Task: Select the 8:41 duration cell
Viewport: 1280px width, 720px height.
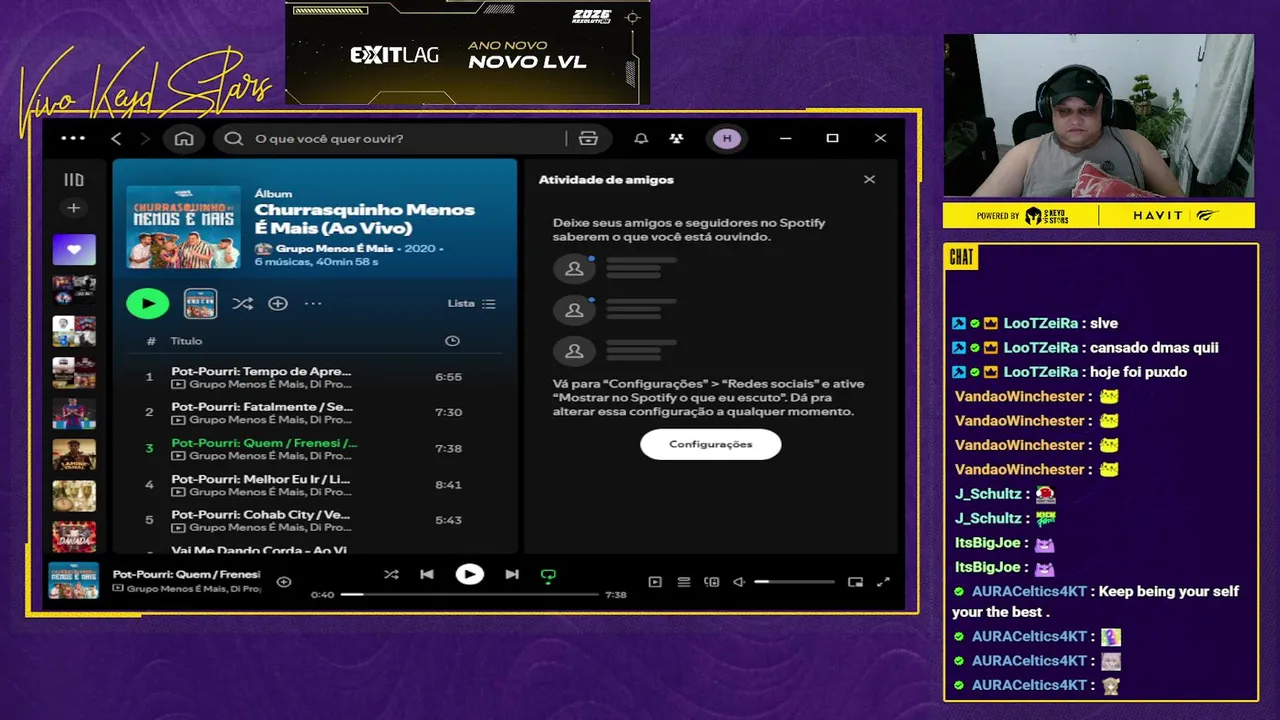Action: [448, 484]
